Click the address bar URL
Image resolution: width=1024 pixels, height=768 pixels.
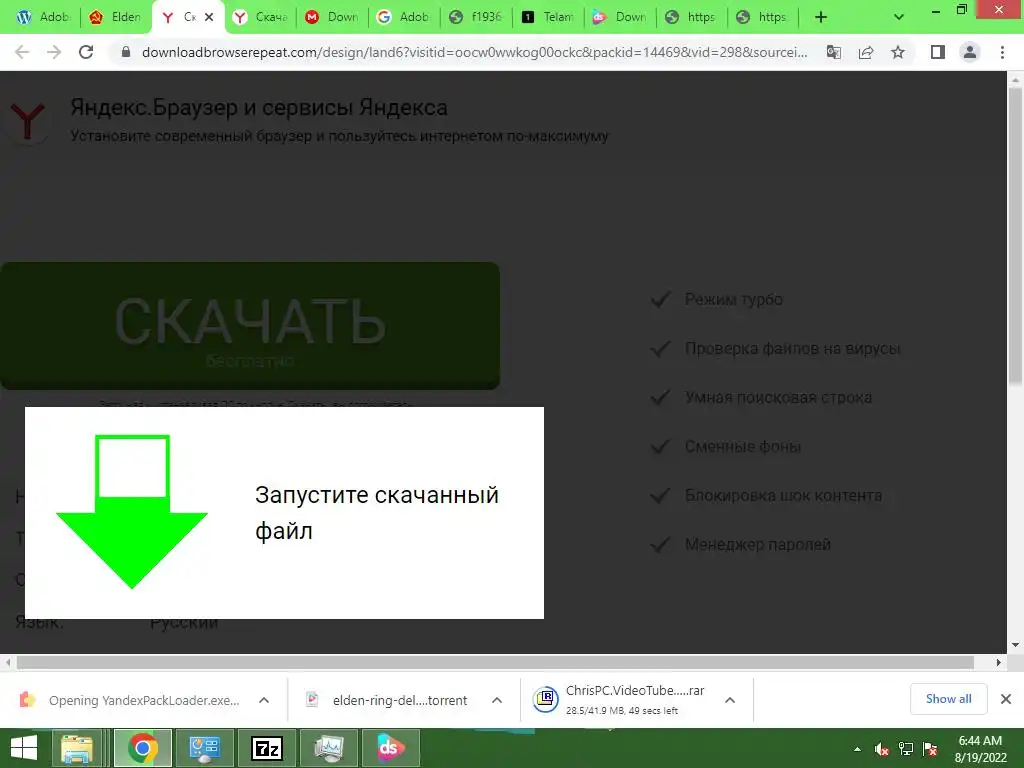click(474, 52)
